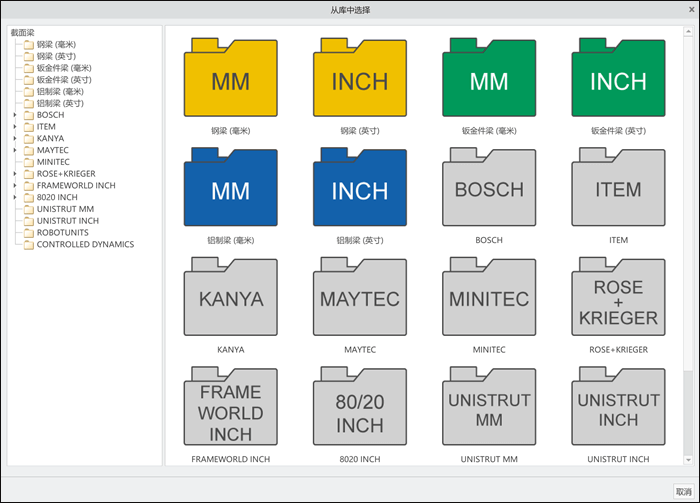700x503 pixels.
Task: Select the KANYA row in the left tree
Action: (44, 138)
